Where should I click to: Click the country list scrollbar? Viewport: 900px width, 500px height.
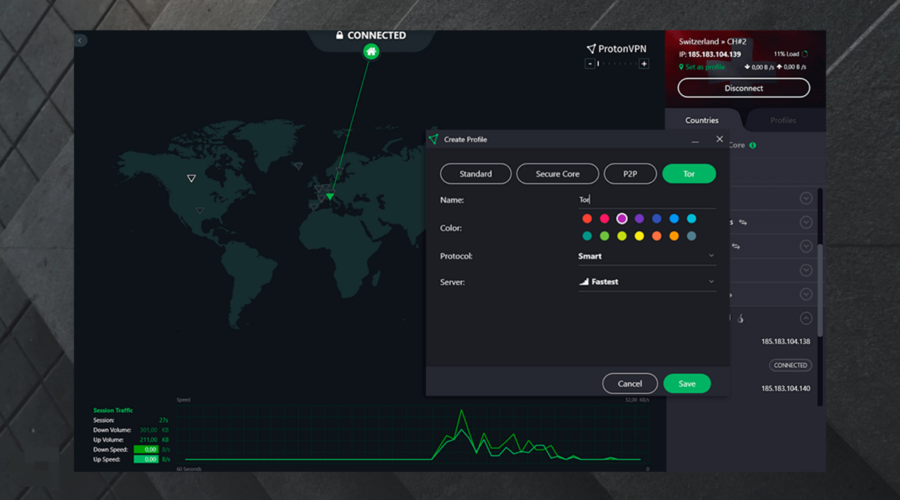tap(820, 290)
